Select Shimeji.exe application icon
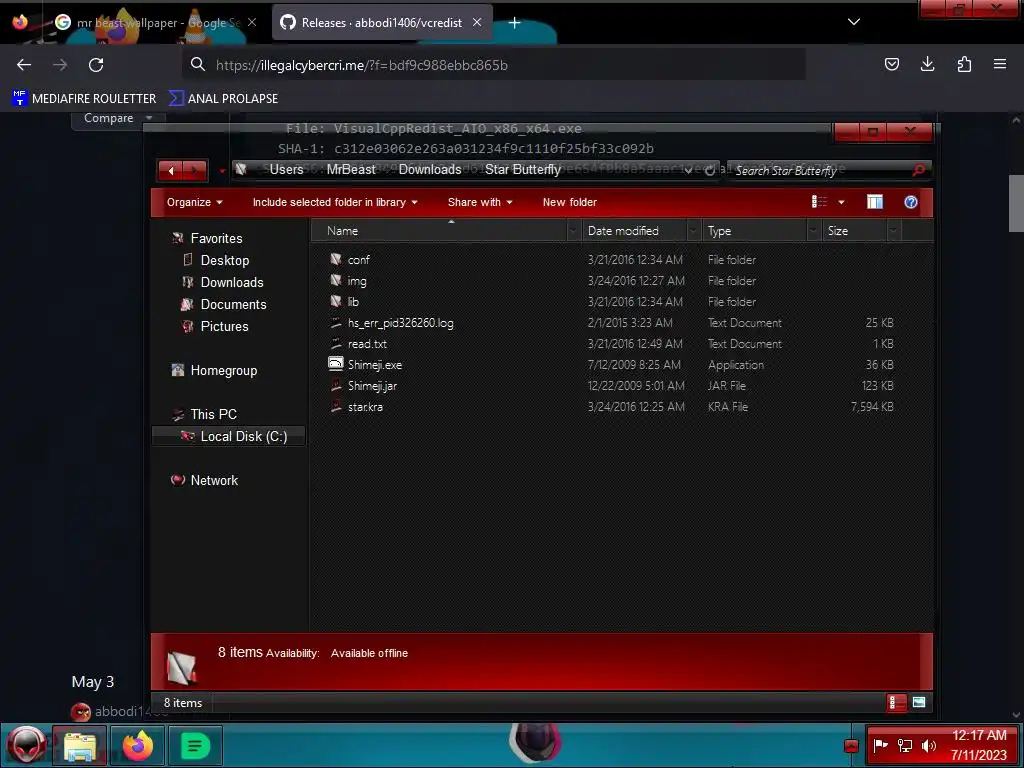 (x=336, y=364)
